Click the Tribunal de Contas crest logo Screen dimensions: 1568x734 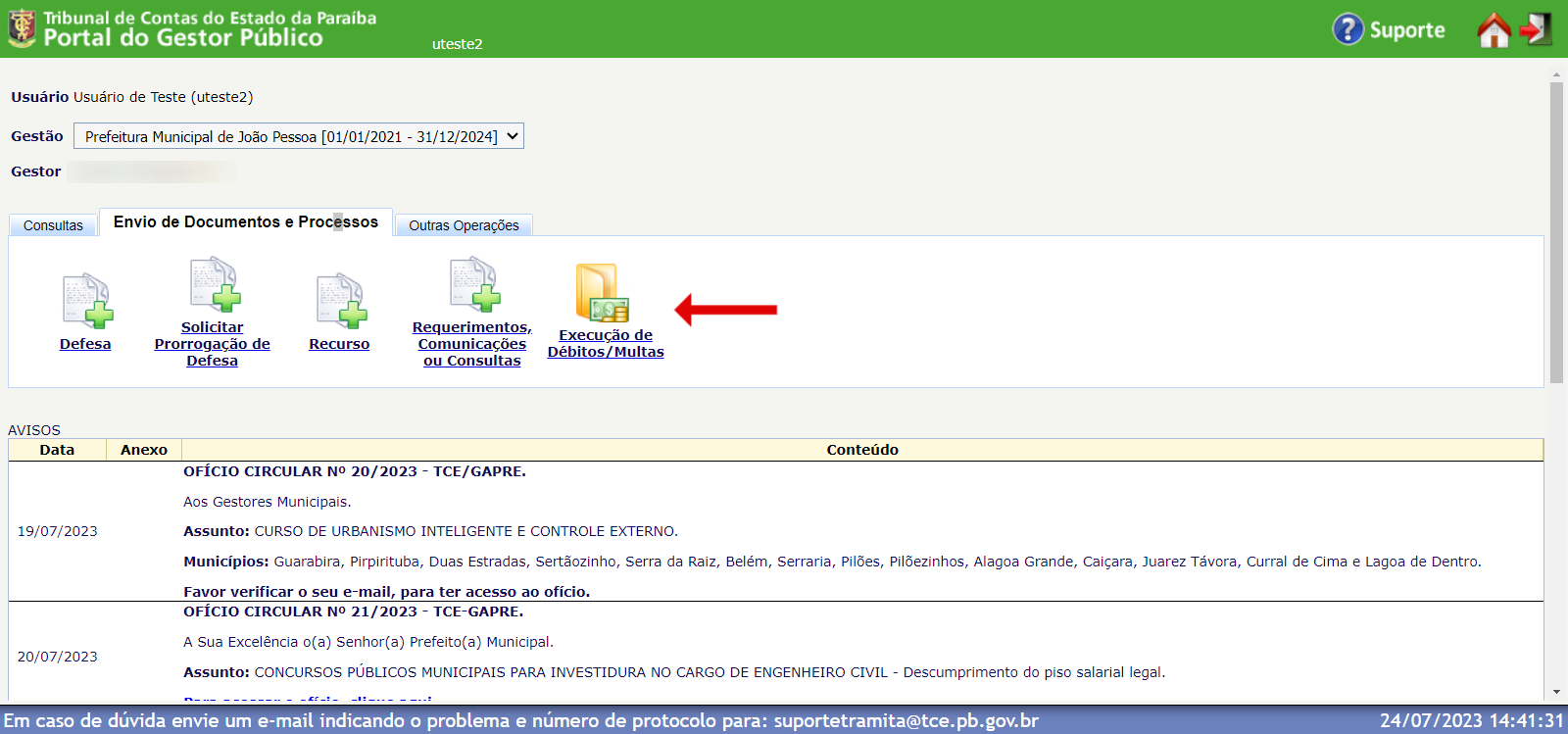pos(22,28)
